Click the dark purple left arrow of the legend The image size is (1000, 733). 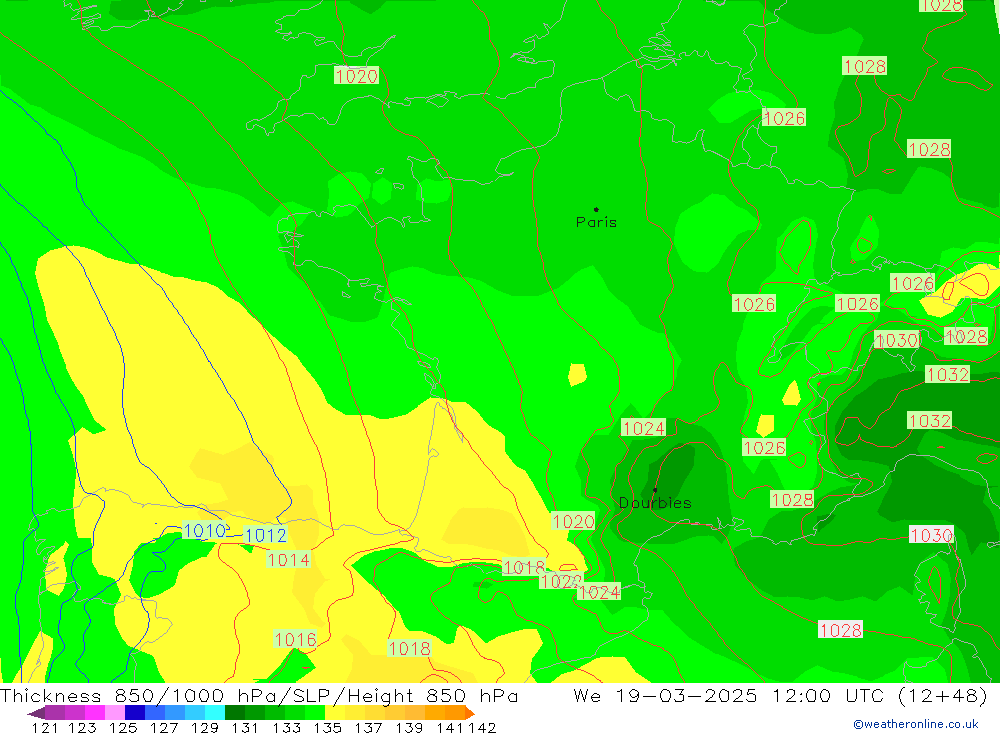36,713
